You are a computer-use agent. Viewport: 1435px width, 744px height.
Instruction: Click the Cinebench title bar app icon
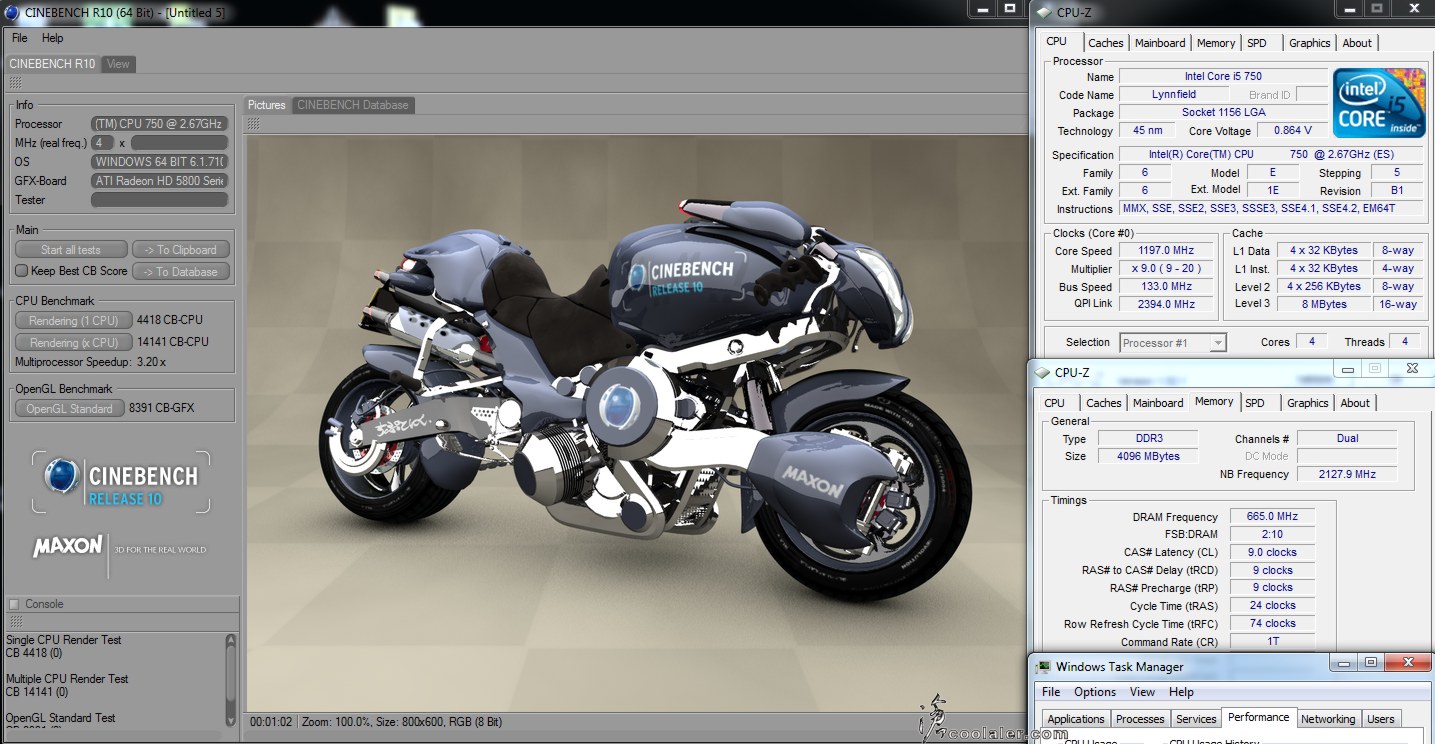click(11, 11)
